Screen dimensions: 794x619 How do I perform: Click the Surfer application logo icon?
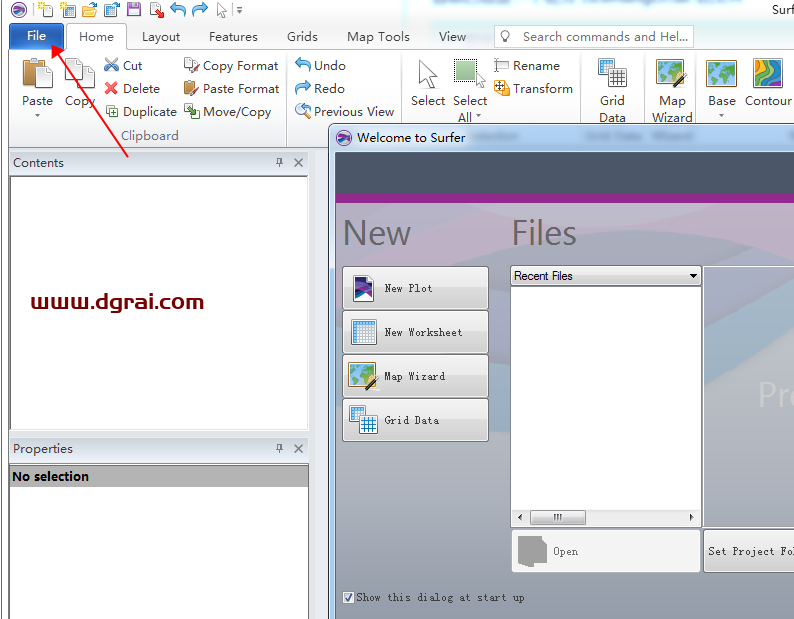[x=18, y=10]
